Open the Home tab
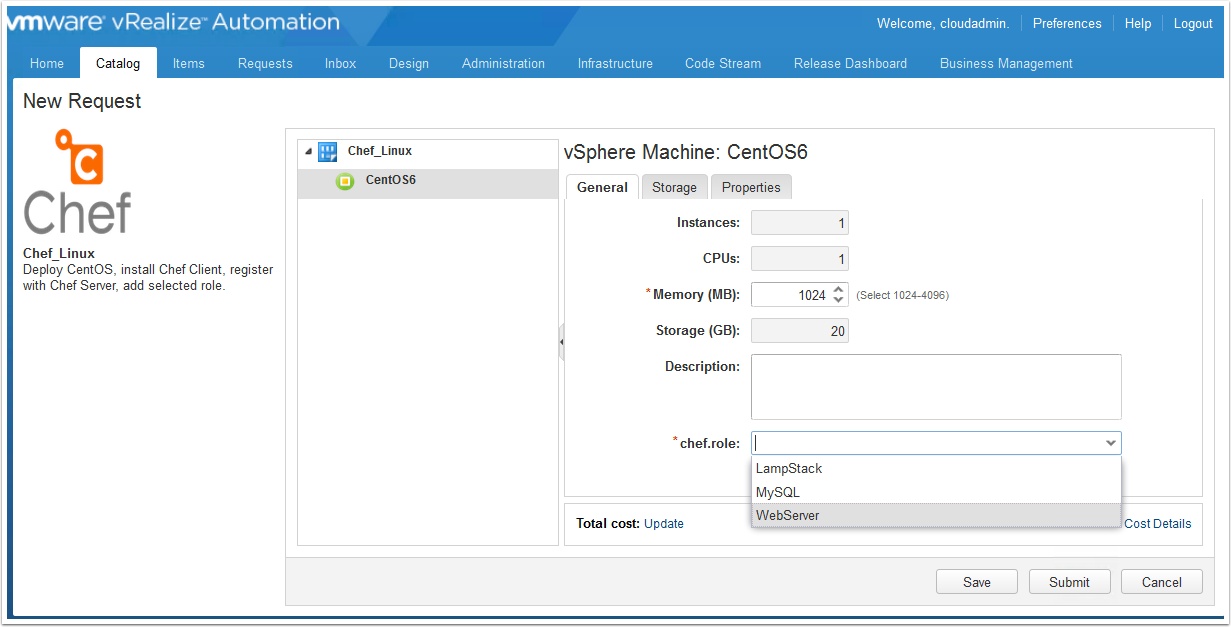 pyautogui.click(x=47, y=63)
